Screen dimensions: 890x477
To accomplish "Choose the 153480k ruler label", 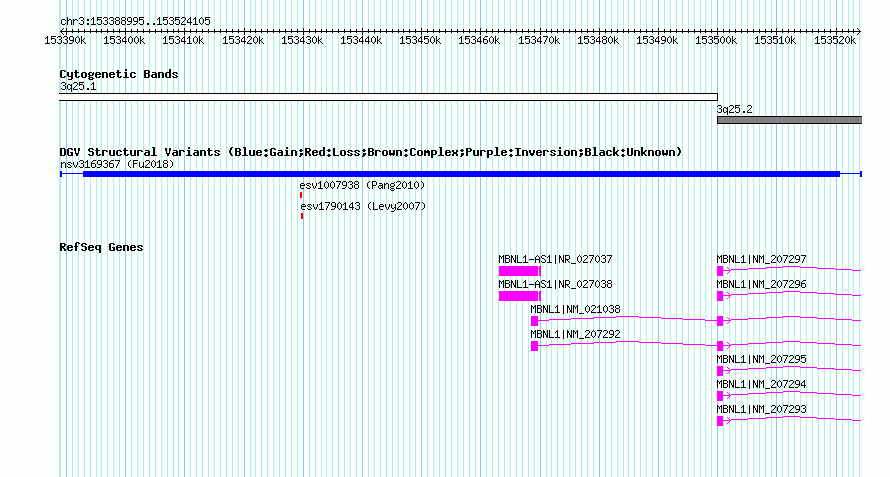I will pos(598,40).
